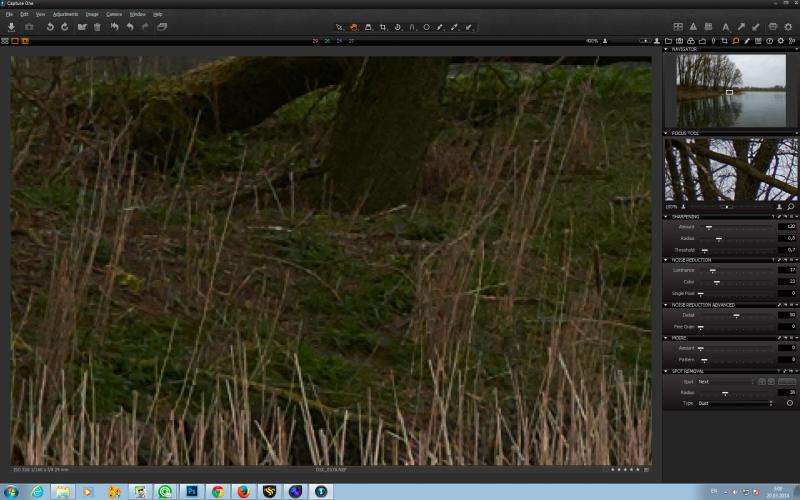Switch to the Output gear tool tab
800x500 pixels.
tap(781, 41)
